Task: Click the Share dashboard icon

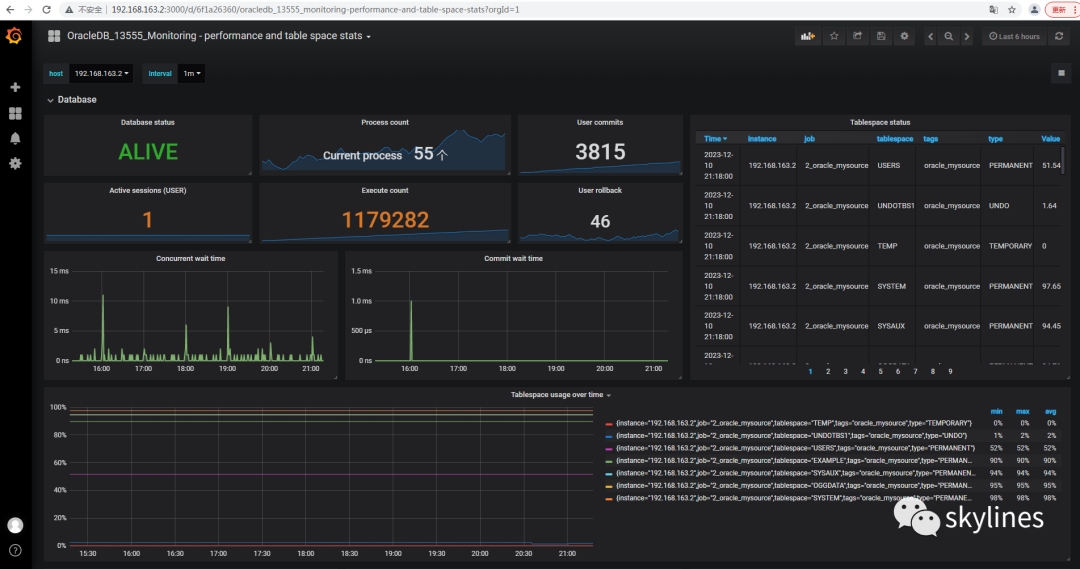Action: [x=858, y=37]
